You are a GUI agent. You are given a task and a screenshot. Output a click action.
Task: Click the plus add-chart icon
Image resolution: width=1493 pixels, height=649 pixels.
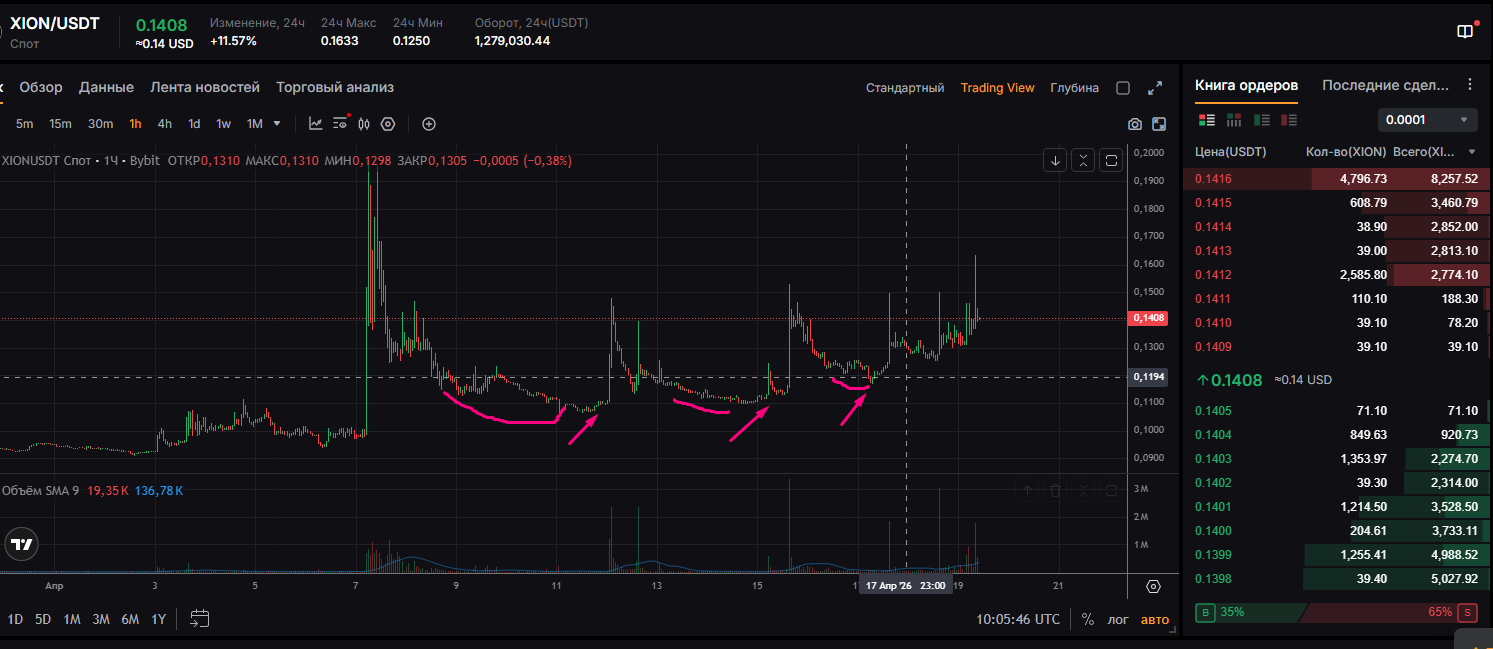429,124
